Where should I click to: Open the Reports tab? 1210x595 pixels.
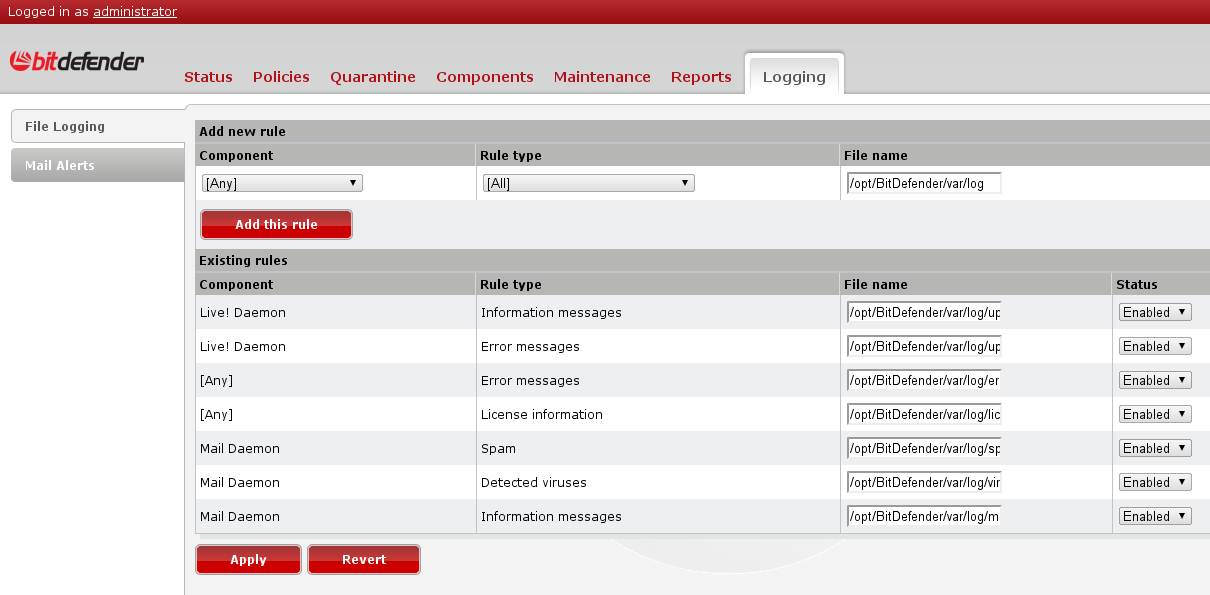click(701, 77)
